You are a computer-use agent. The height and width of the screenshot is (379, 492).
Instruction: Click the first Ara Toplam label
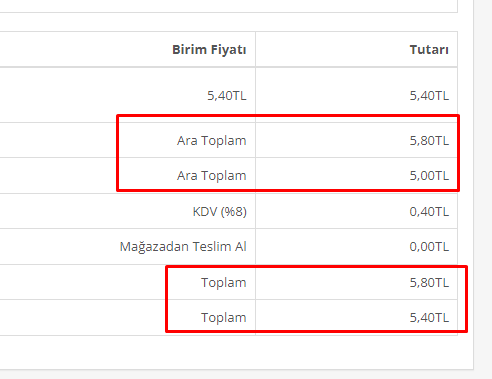pos(211,141)
